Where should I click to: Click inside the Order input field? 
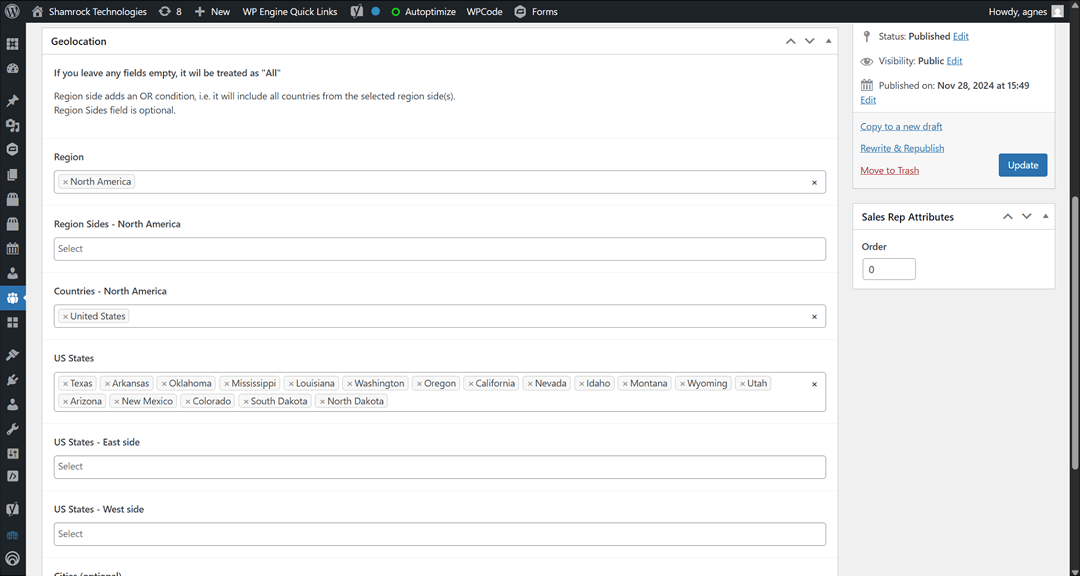tap(888, 268)
